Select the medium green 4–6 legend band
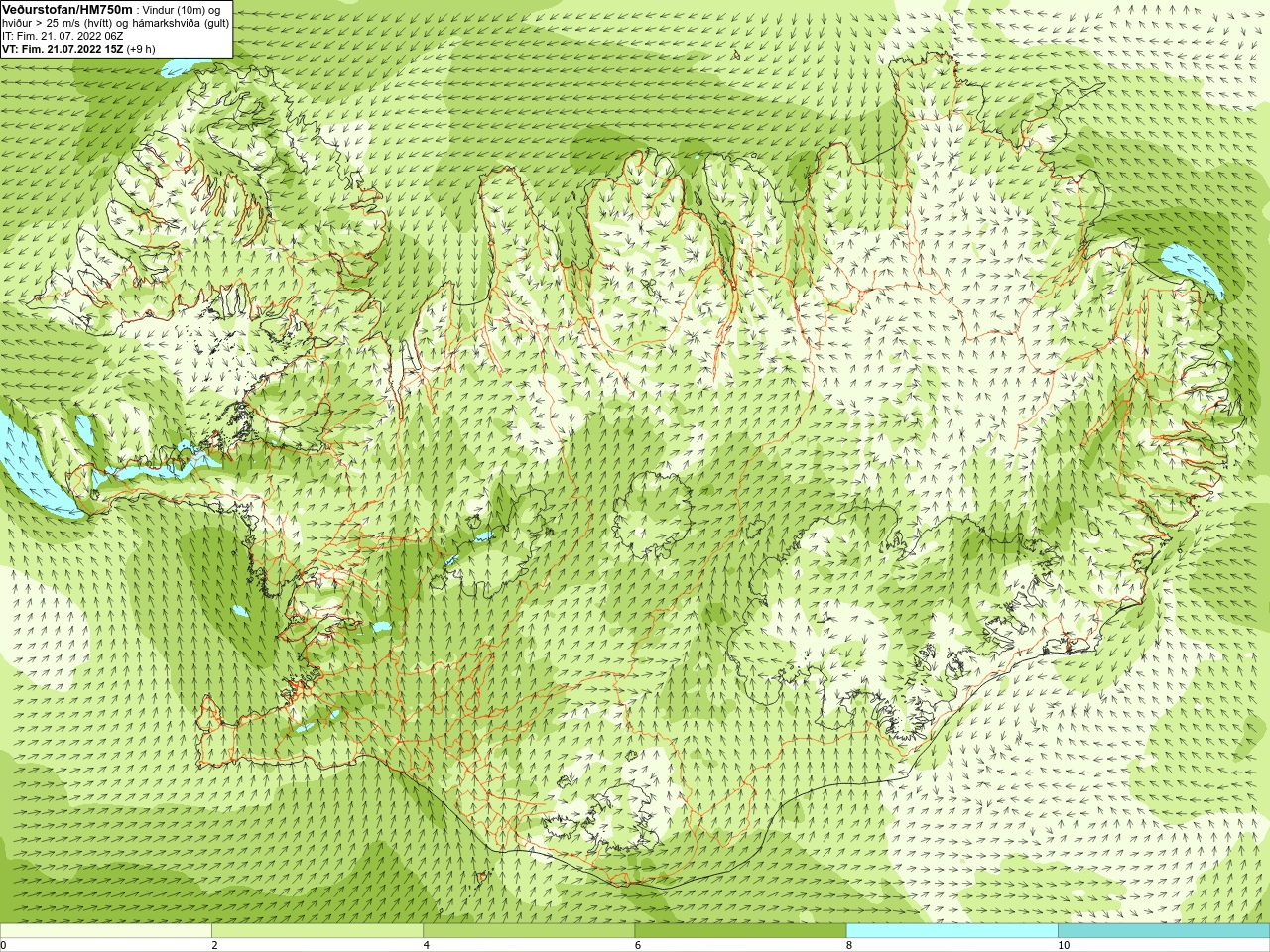Viewport: 1270px width, 952px height. point(529,931)
